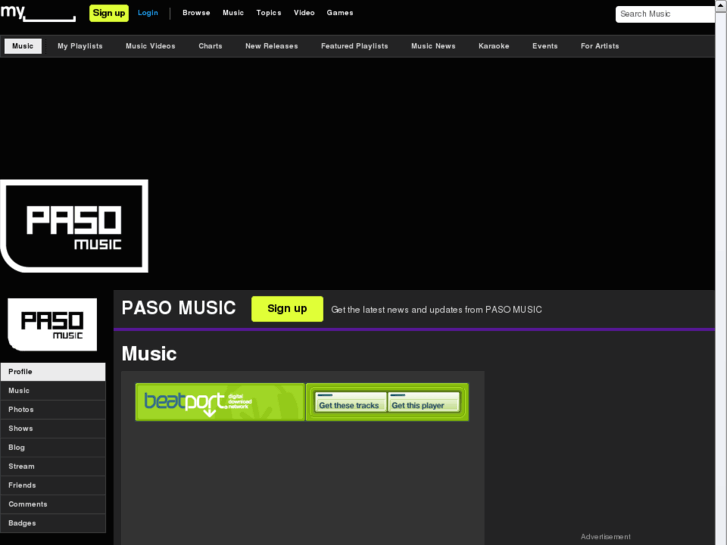Image resolution: width=727 pixels, height=545 pixels.
Task: View New Releases tab
Action: click(x=272, y=46)
